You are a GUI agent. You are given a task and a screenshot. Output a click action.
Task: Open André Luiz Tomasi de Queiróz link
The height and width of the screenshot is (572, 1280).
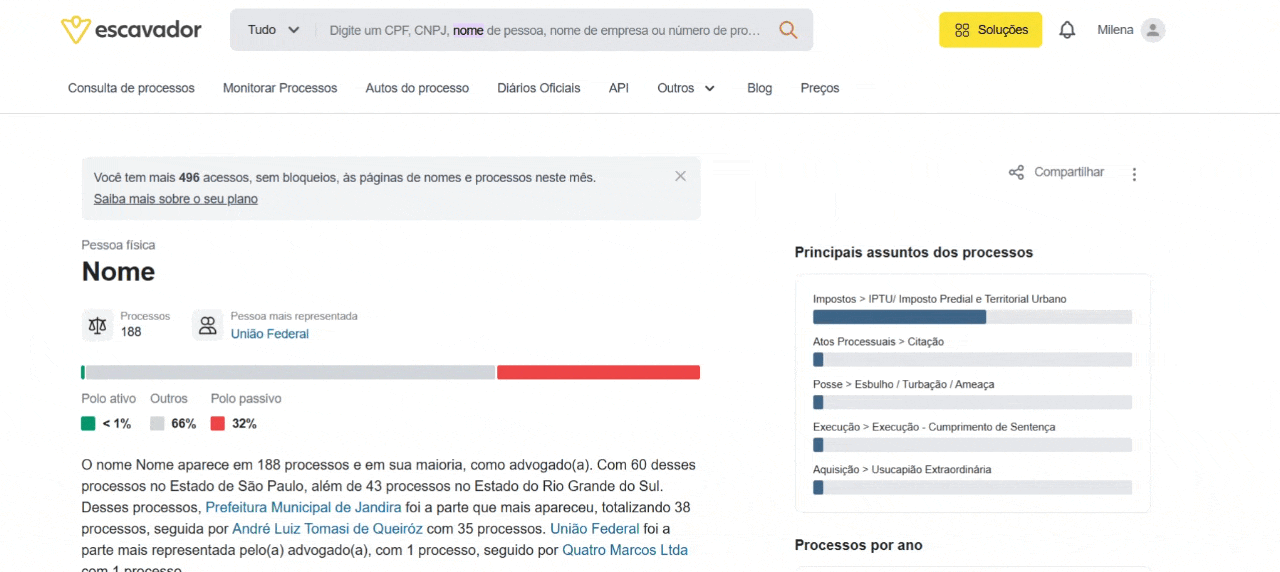point(328,529)
